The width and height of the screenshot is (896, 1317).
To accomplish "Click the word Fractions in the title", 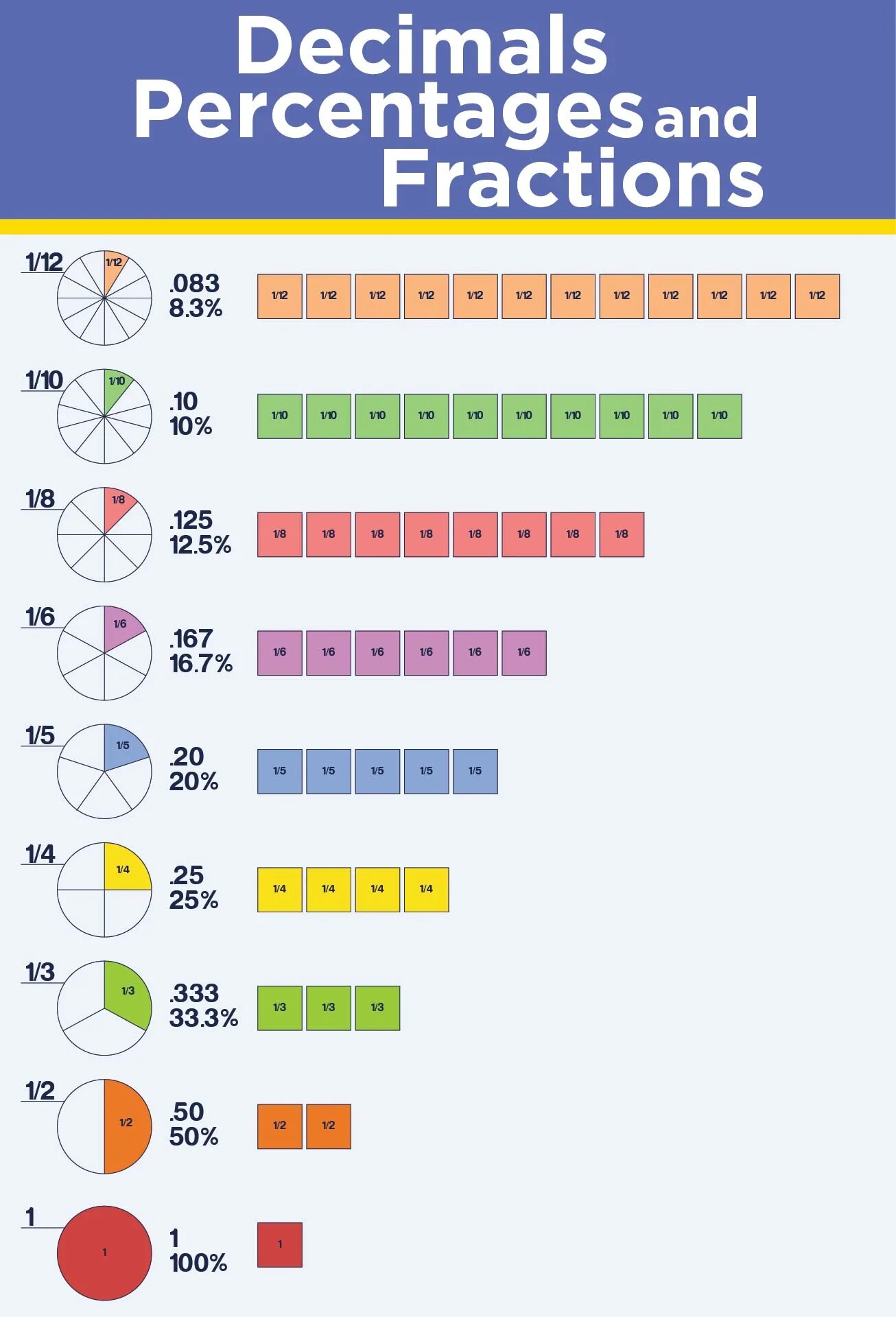I will (572, 178).
